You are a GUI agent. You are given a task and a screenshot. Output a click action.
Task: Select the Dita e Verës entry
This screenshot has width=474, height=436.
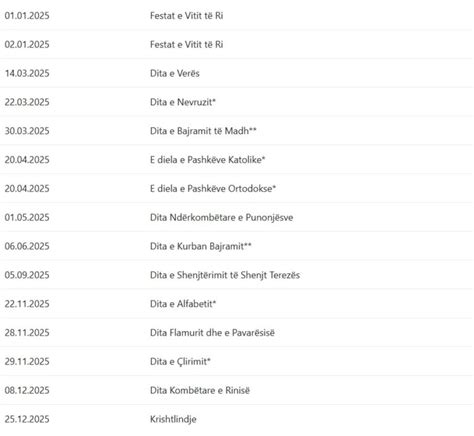(x=175, y=73)
